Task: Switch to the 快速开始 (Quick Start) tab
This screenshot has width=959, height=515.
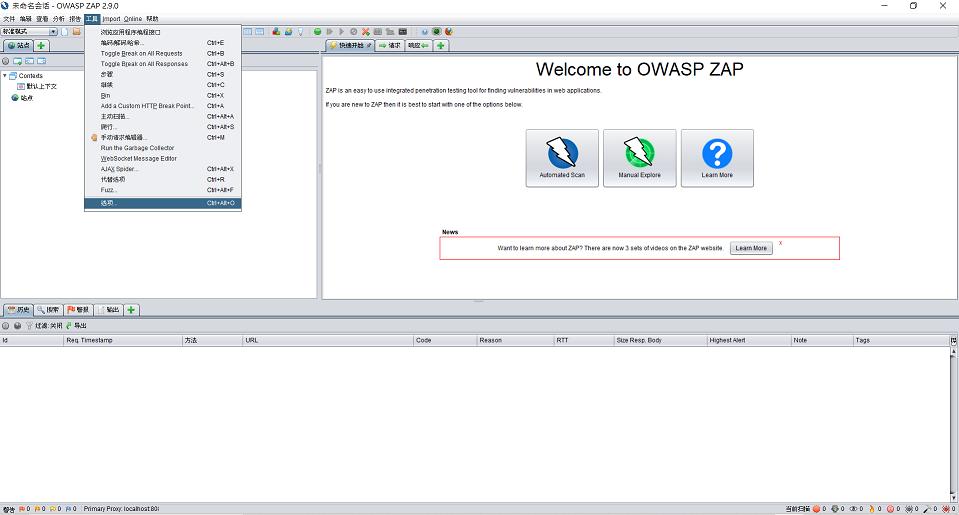Action: (350, 45)
